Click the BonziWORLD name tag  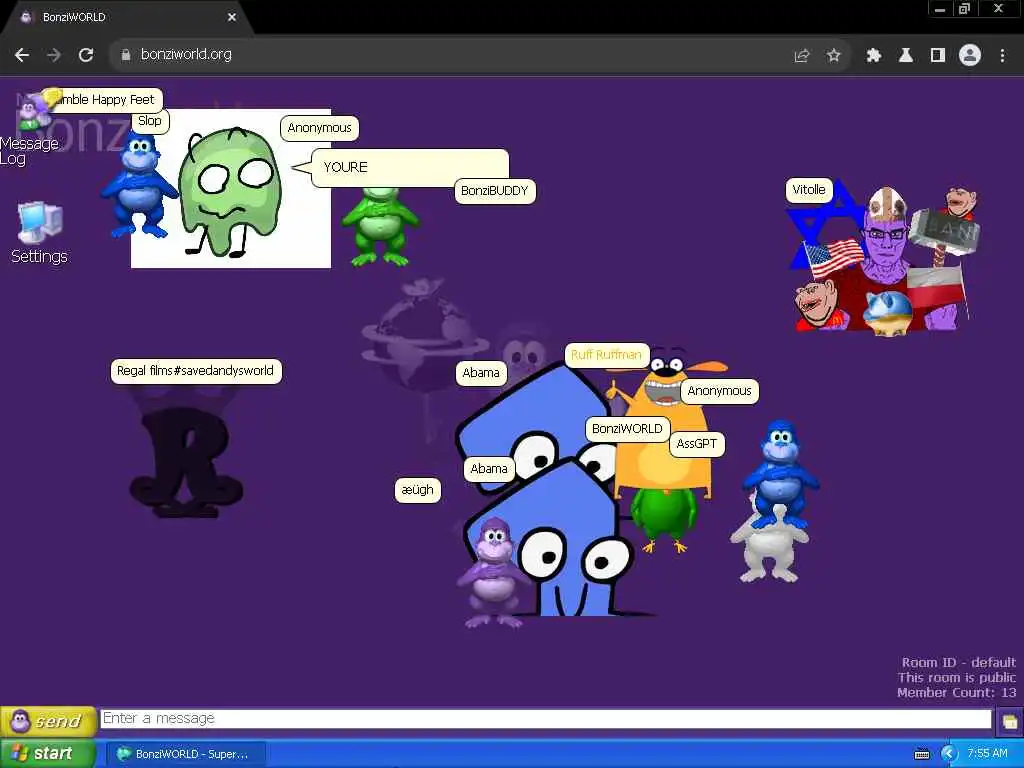point(627,429)
